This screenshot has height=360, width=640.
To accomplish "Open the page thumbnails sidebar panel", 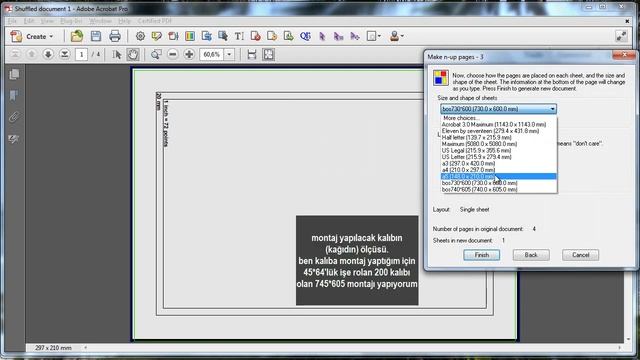I will pos(14,74).
